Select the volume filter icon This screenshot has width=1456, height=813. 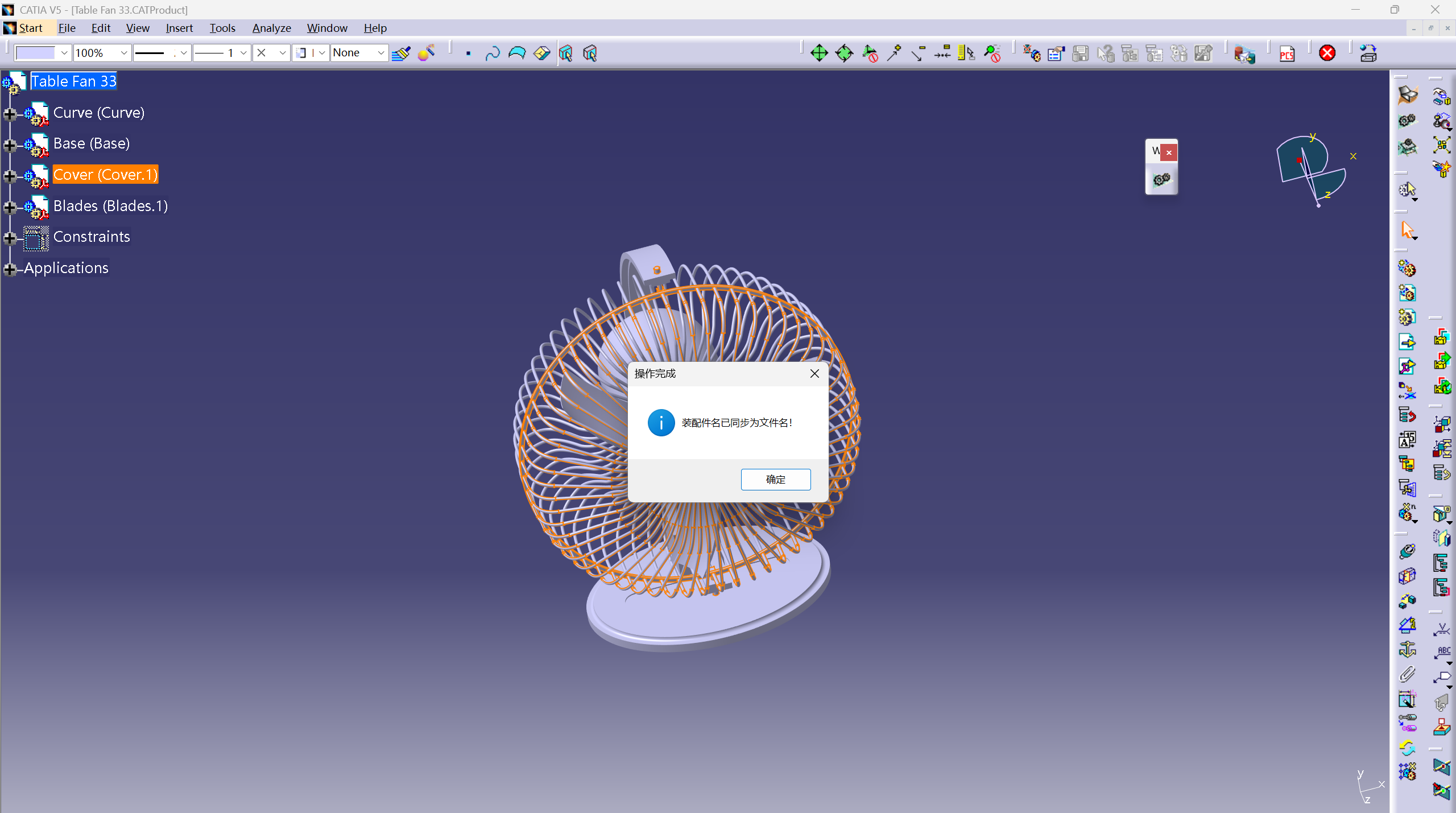(x=541, y=53)
